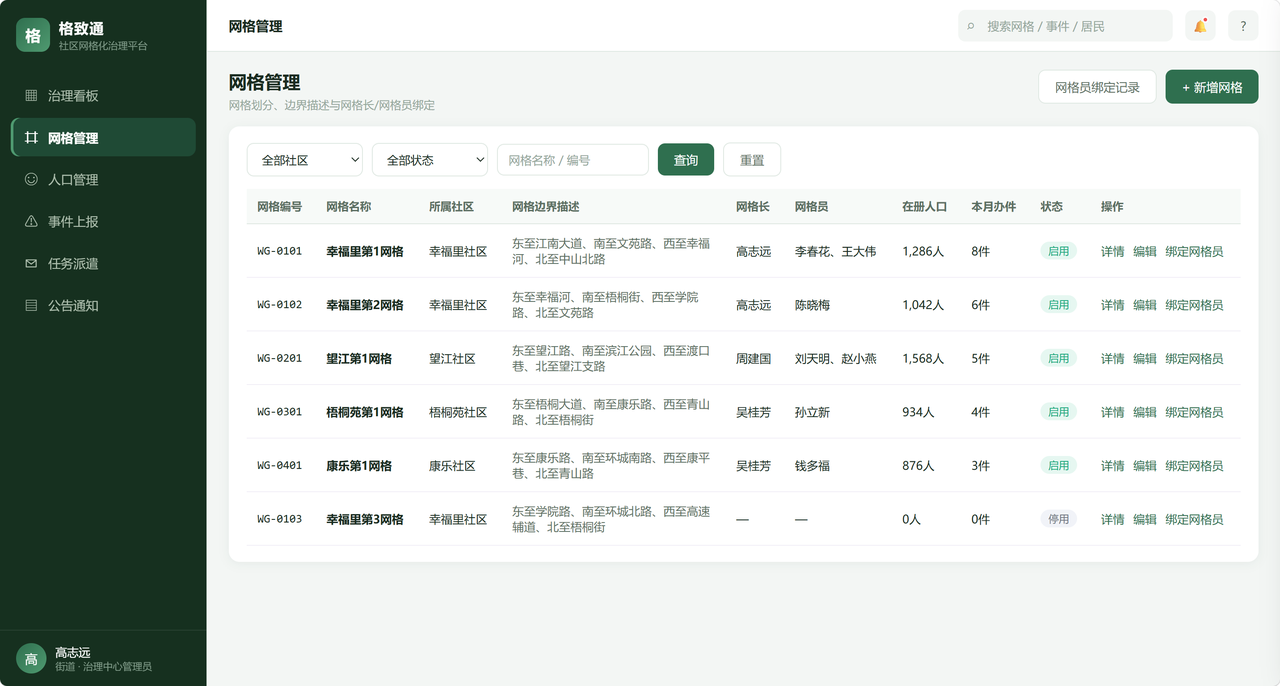Click the 重置 reset button

coord(752,160)
